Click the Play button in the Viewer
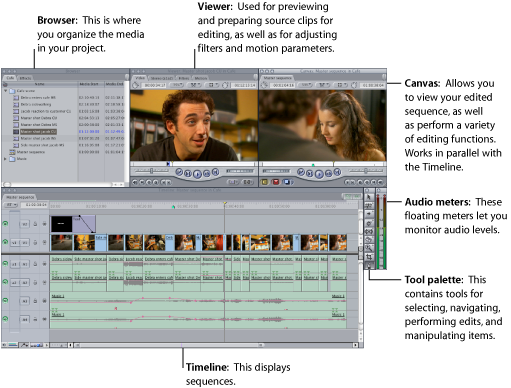Image resolution: width=511 pixels, height=388 pixels. pyautogui.click(x=197, y=174)
